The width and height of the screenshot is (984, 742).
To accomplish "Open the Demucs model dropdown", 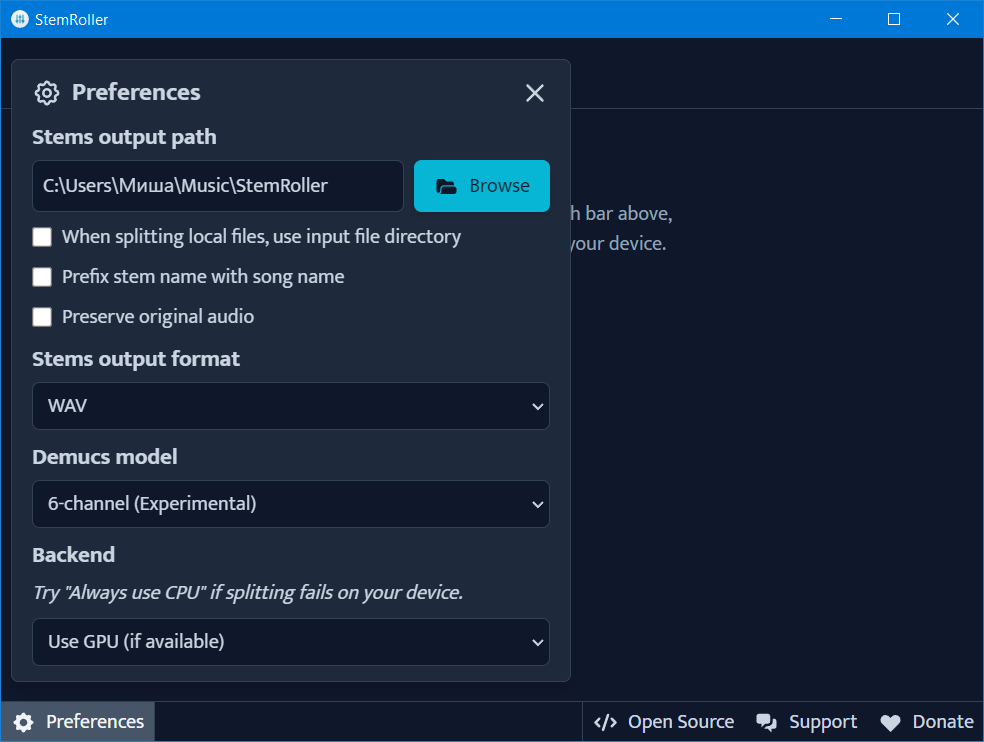I will click(x=291, y=504).
